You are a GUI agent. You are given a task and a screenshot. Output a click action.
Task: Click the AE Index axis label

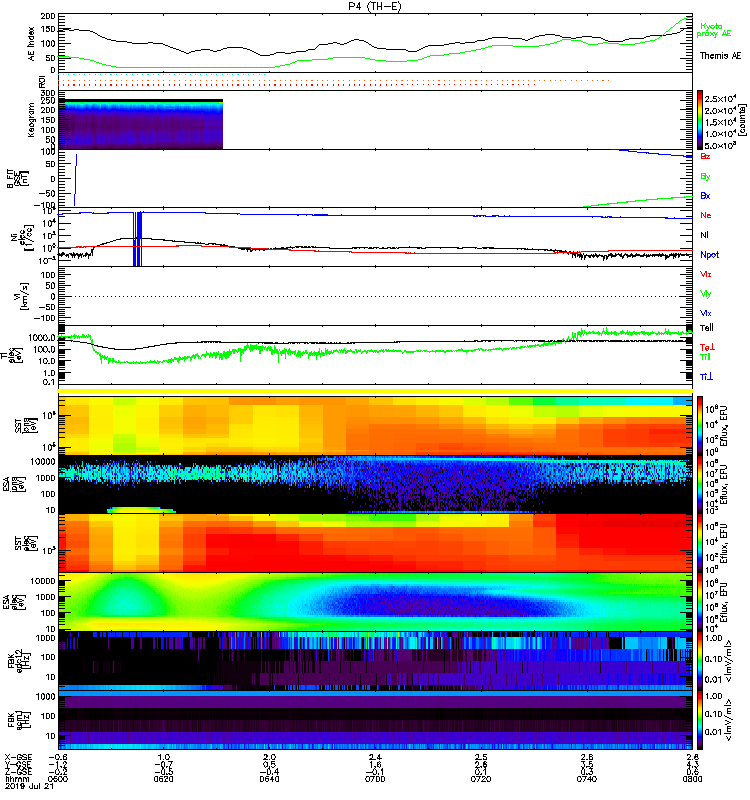point(32,44)
